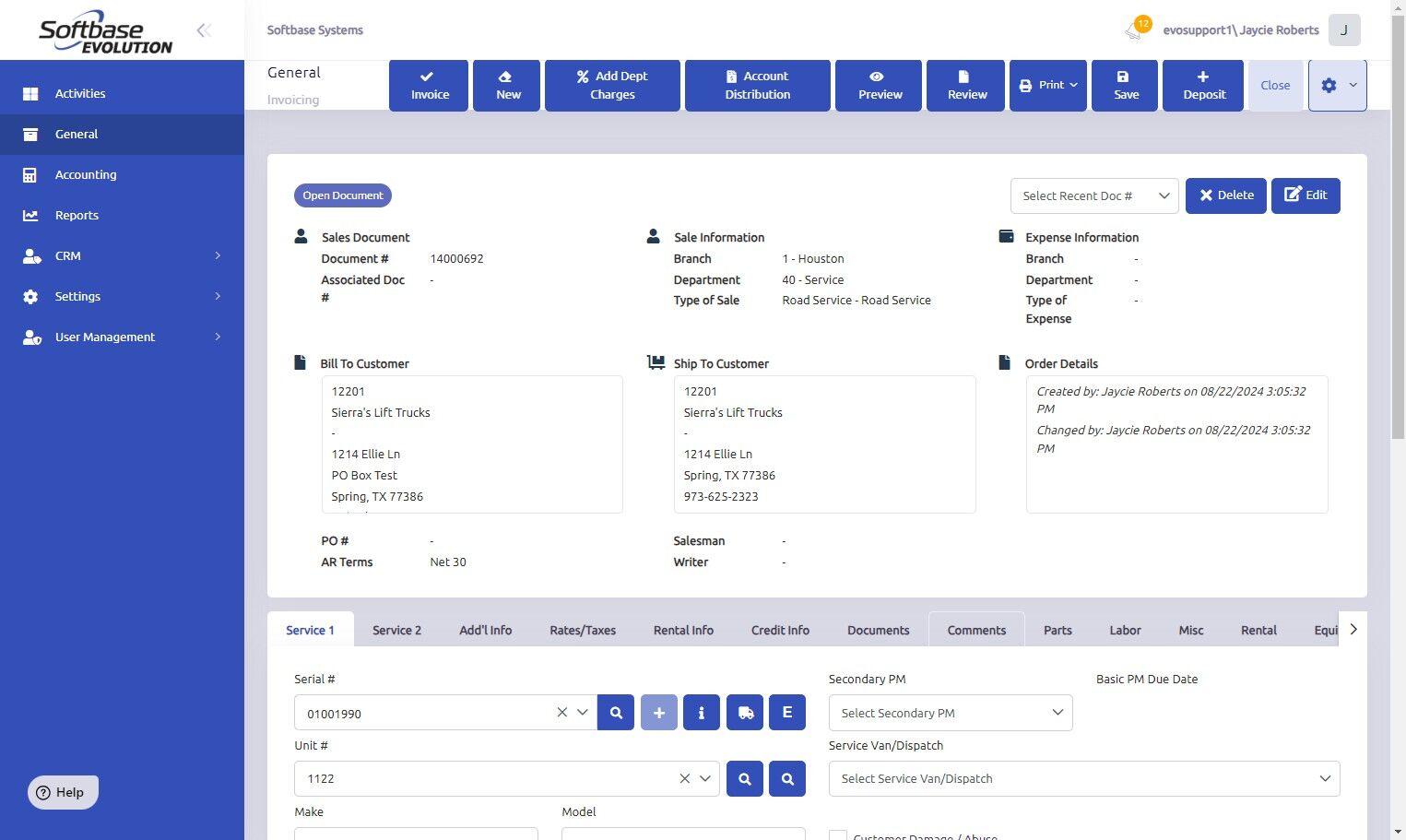Open the Rental Info tab
The height and width of the screenshot is (840, 1406).
click(x=683, y=631)
